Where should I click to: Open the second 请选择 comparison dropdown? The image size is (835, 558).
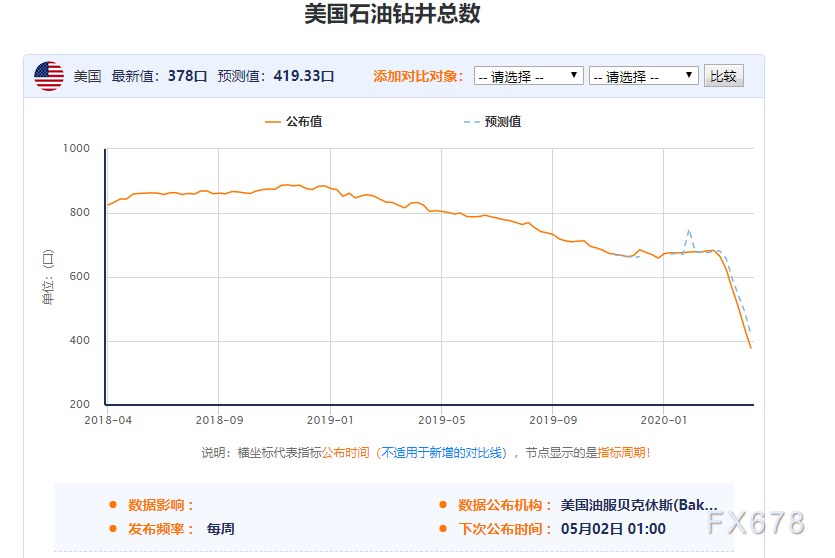(x=644, y=76)
